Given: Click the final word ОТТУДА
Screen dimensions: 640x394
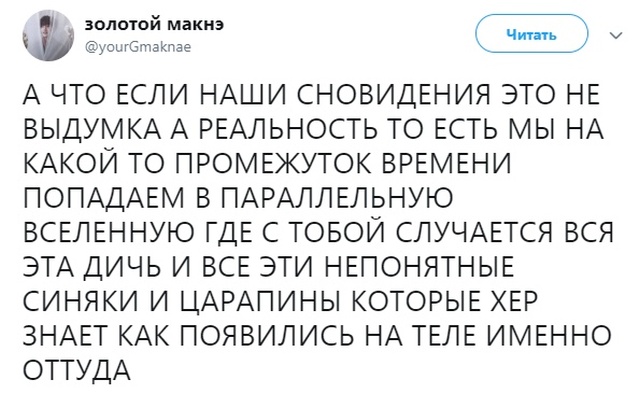Looking at the screenshot, I should (x=77, y=371).
